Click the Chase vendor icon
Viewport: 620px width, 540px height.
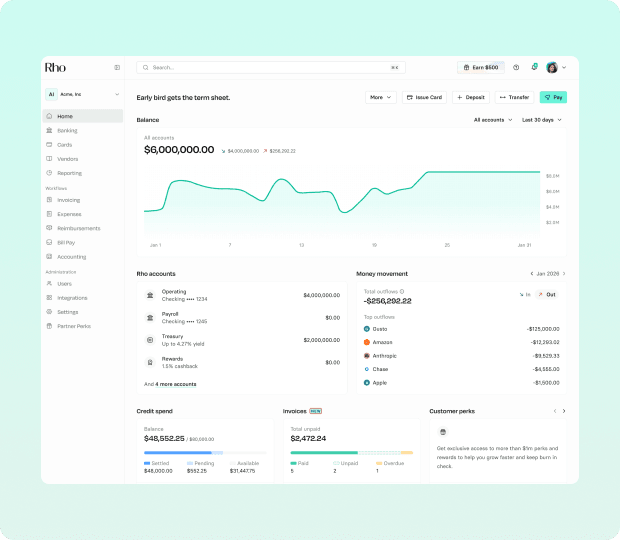[367, 369]
